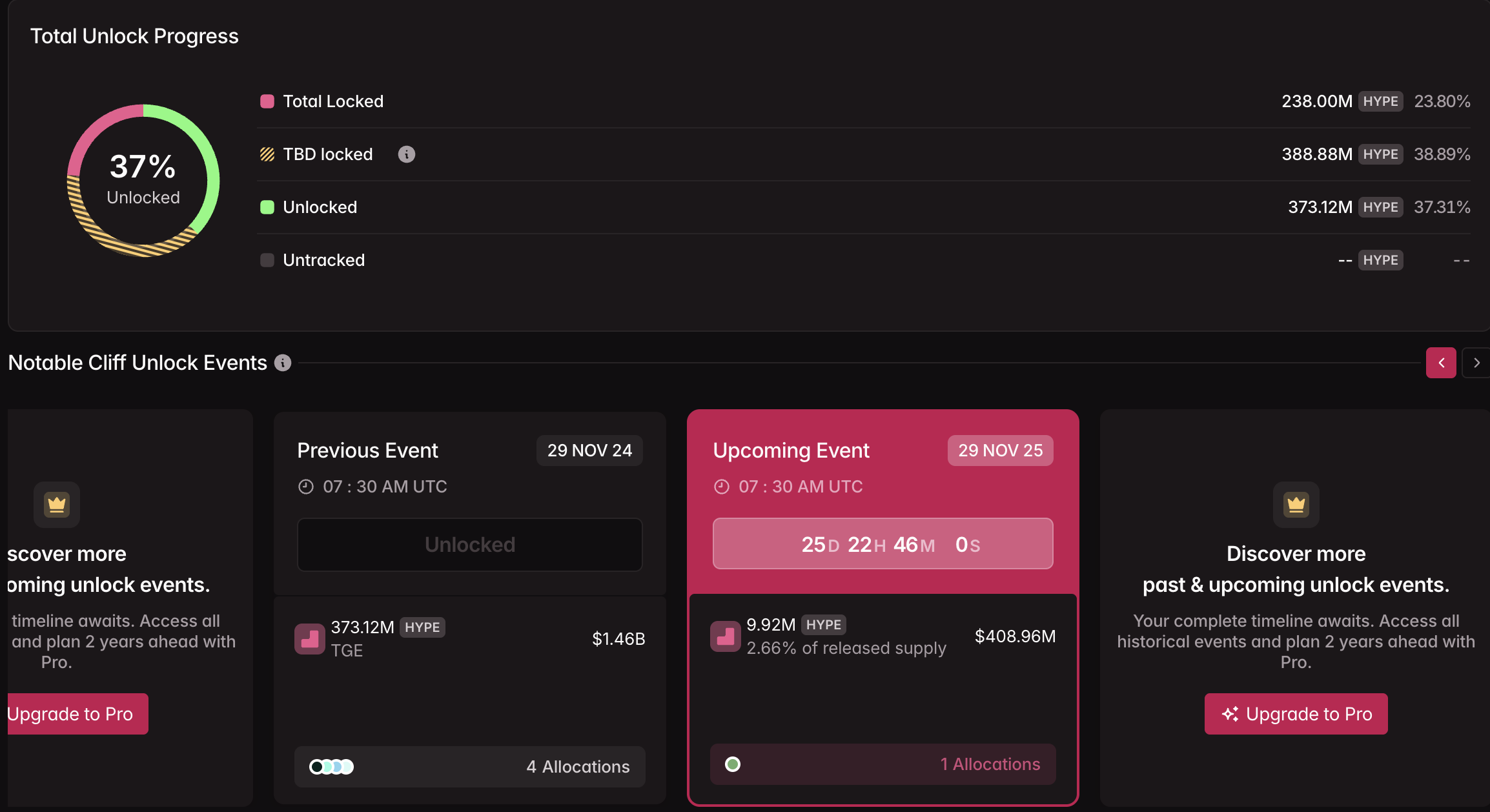Click the sparkle icon on Upgrade to Pro button
The image size is (1490, 812).
pyautogui.click(x=1230, y=714)
